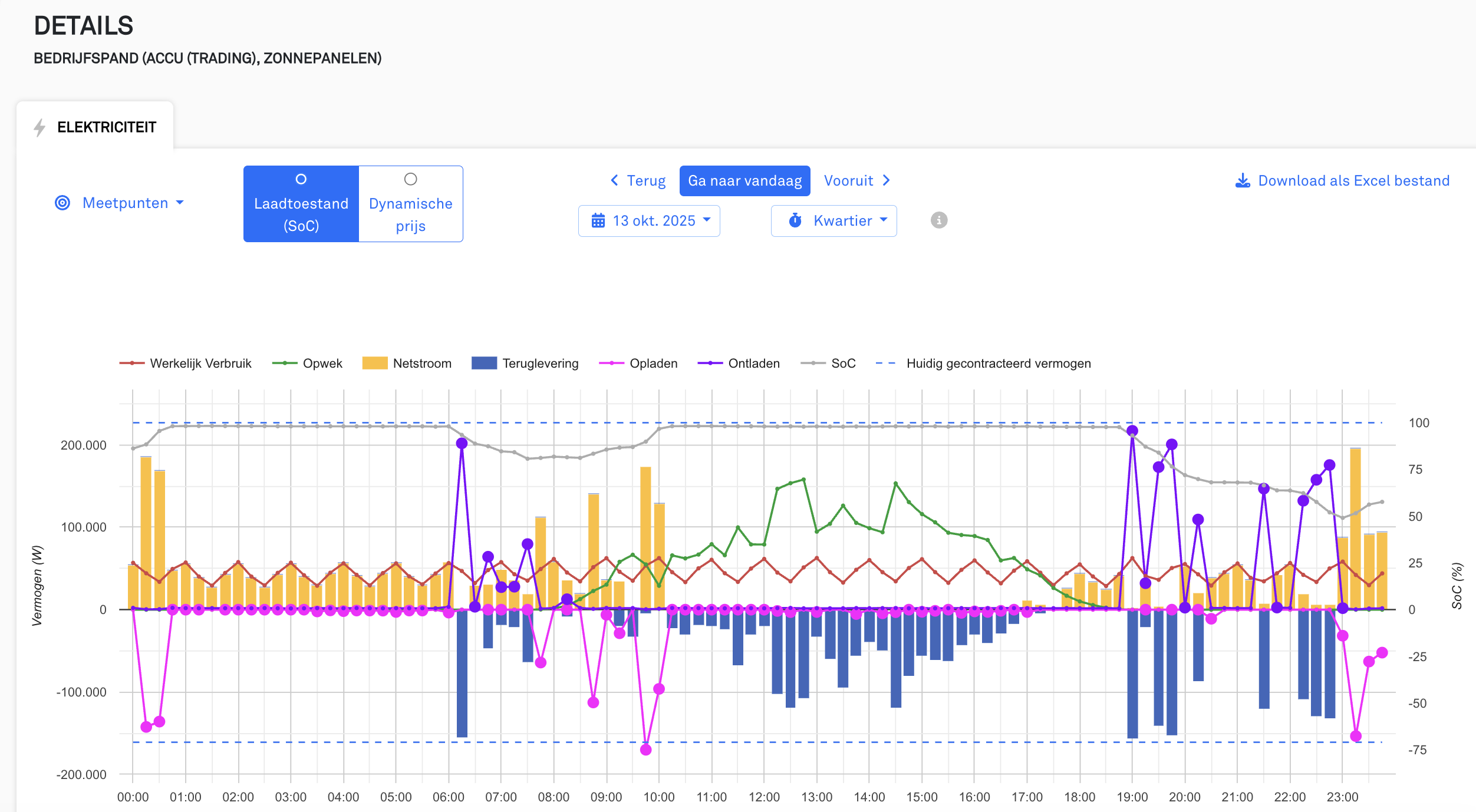This screenshot has height=812, width=1476.
Task: Click the yellow Netstroom legend swatch
Action: point(374,364)
